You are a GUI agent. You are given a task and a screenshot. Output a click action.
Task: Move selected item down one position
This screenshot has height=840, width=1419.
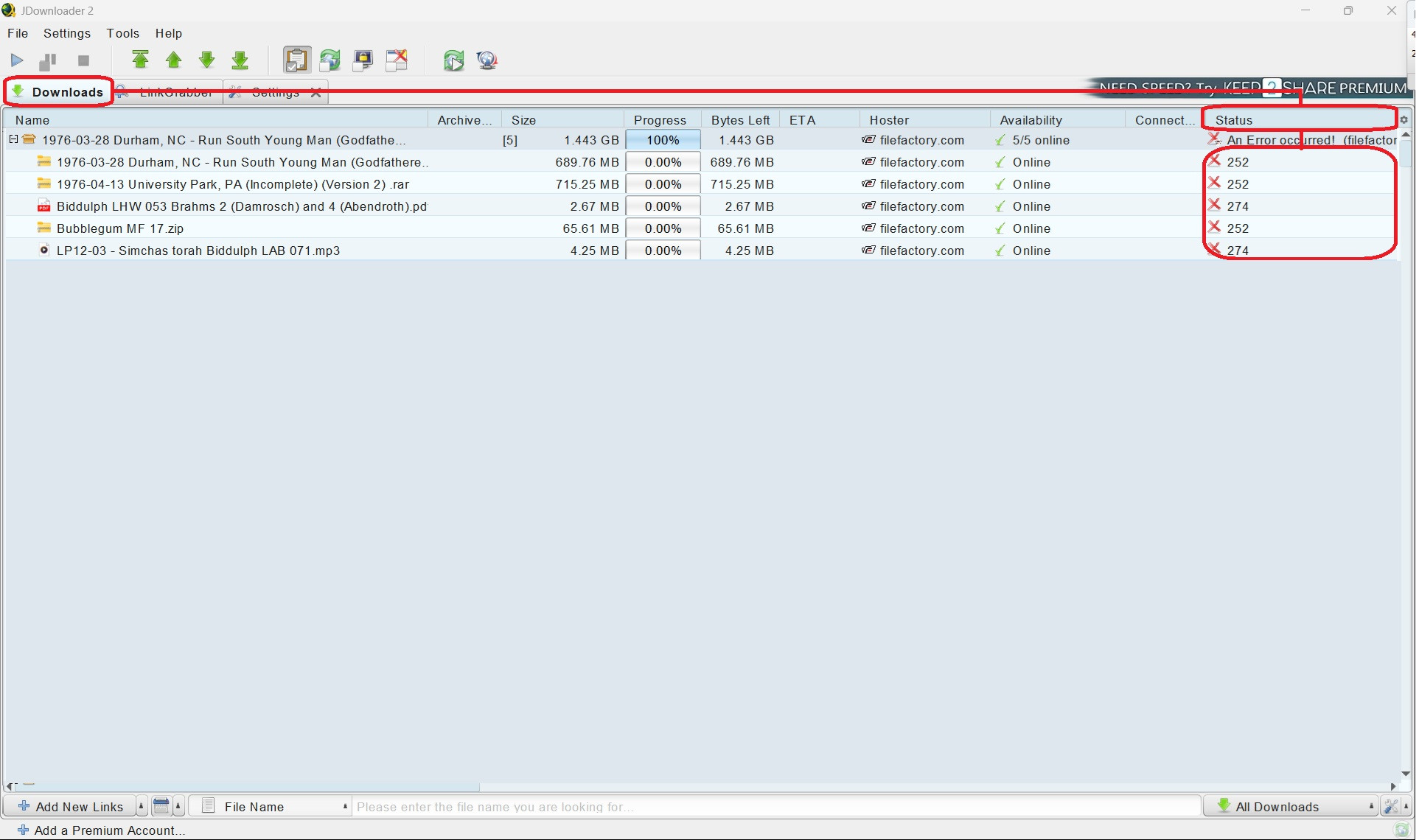tap(207, 60)
